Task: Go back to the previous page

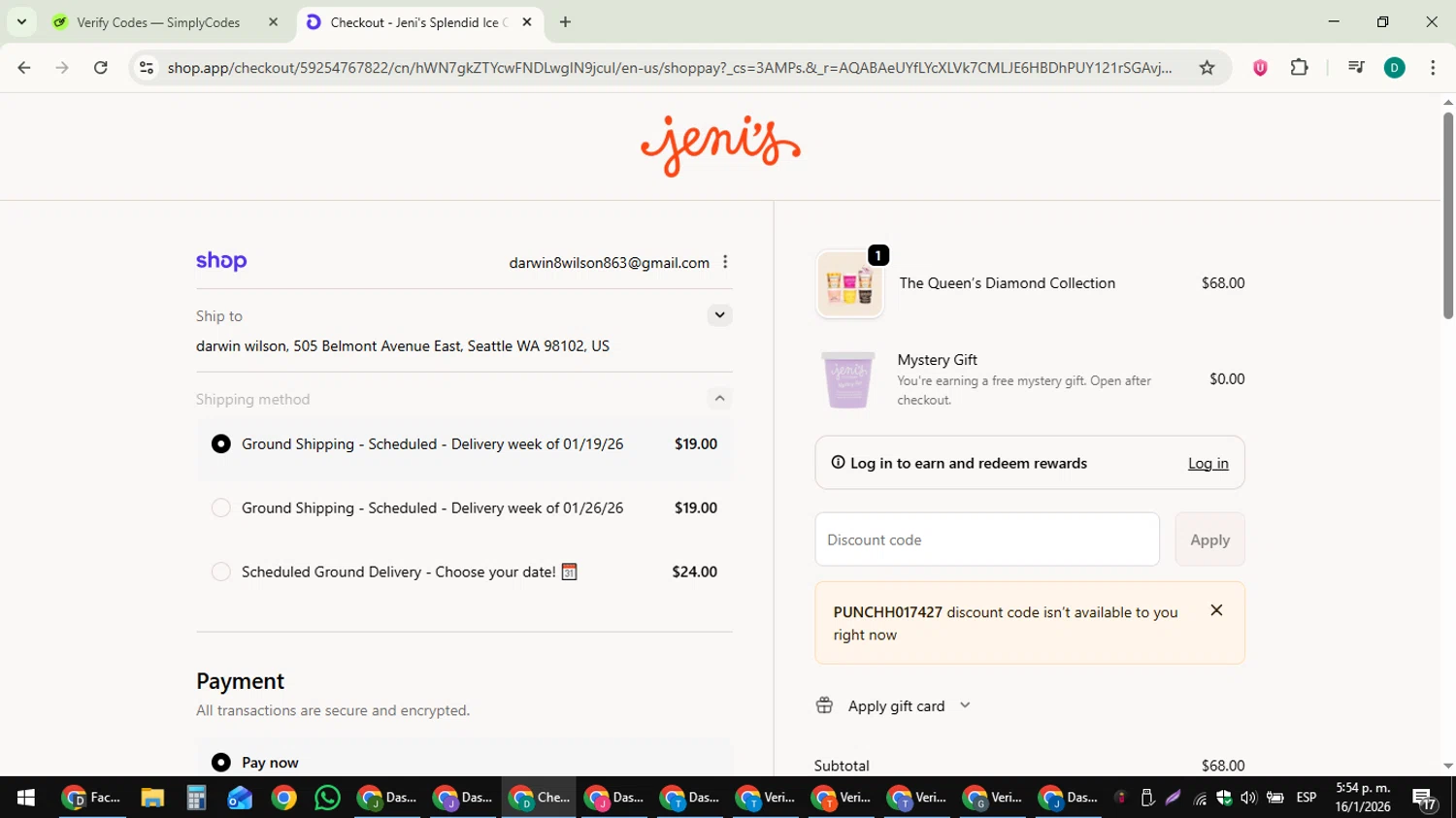Action: 24,67
